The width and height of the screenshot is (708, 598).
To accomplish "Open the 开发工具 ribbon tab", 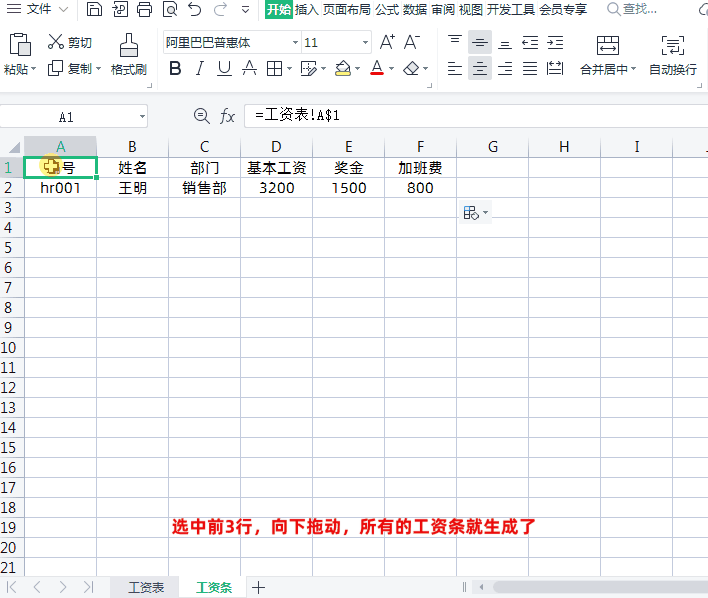I will [511, 9].
